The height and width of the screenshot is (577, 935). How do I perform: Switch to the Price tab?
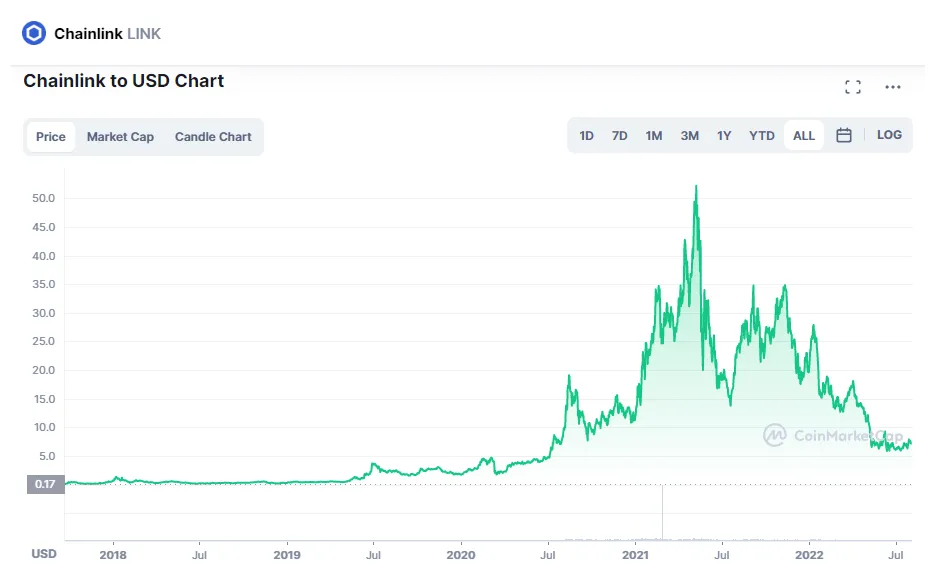tap(51, 137)
